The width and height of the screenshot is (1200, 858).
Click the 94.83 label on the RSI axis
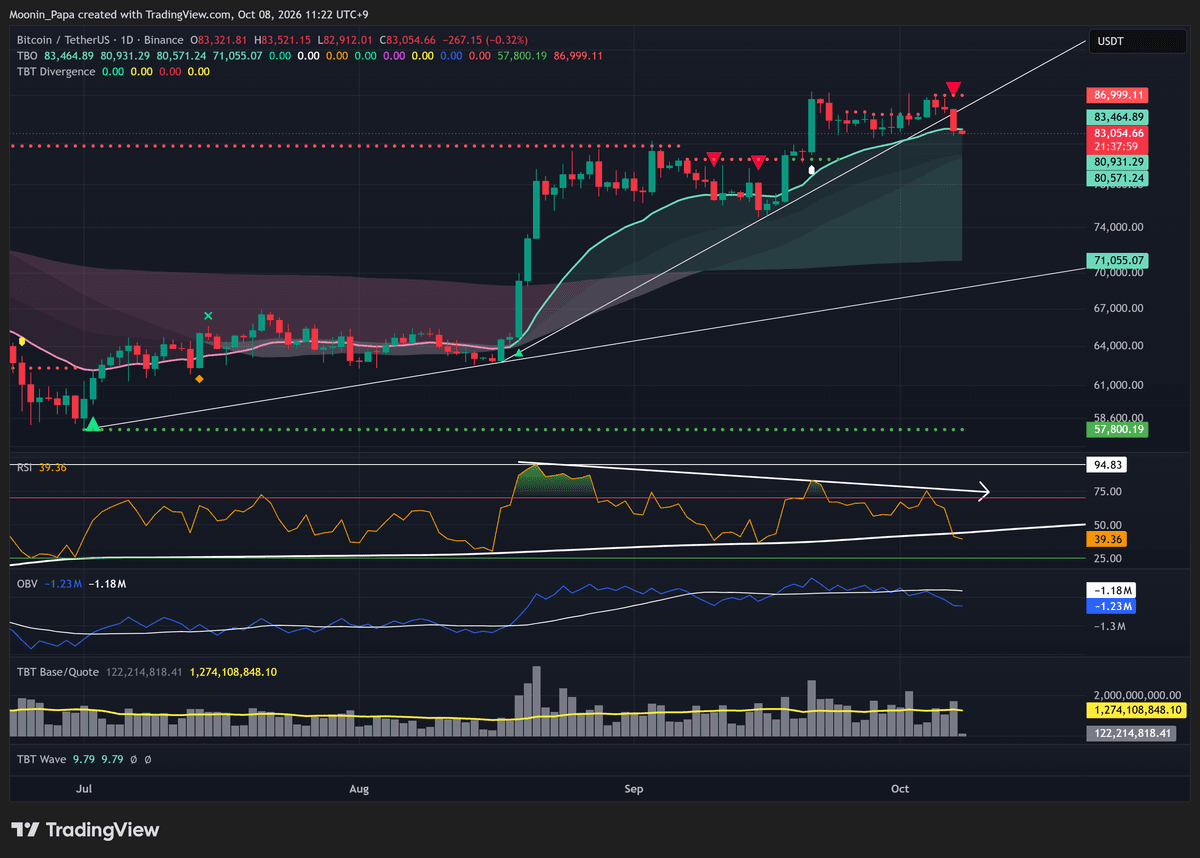coord(1109,465)
